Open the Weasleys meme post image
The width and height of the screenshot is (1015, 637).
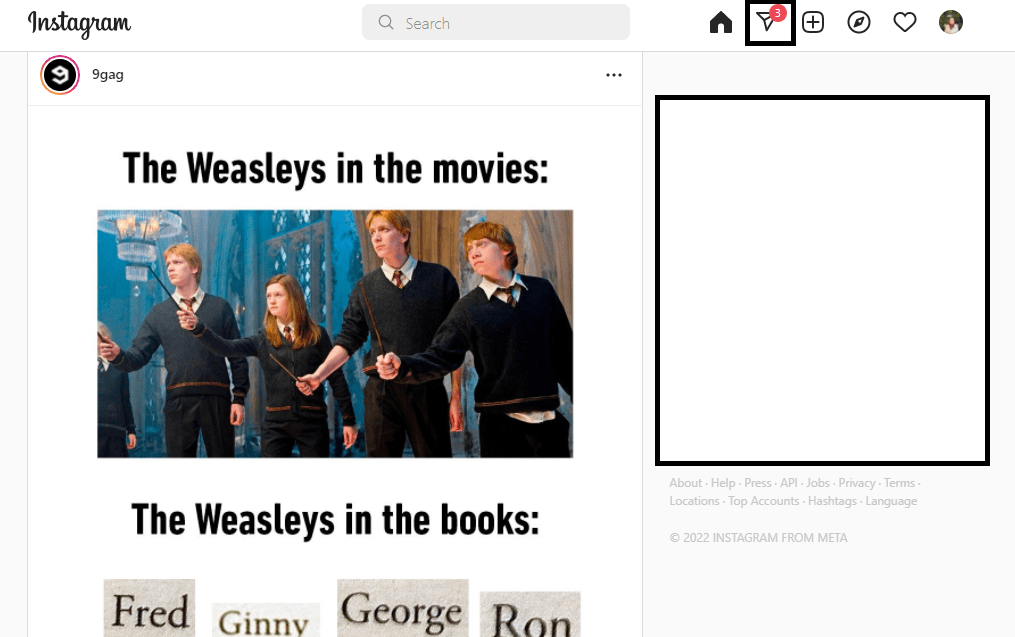tap(335, 371)
